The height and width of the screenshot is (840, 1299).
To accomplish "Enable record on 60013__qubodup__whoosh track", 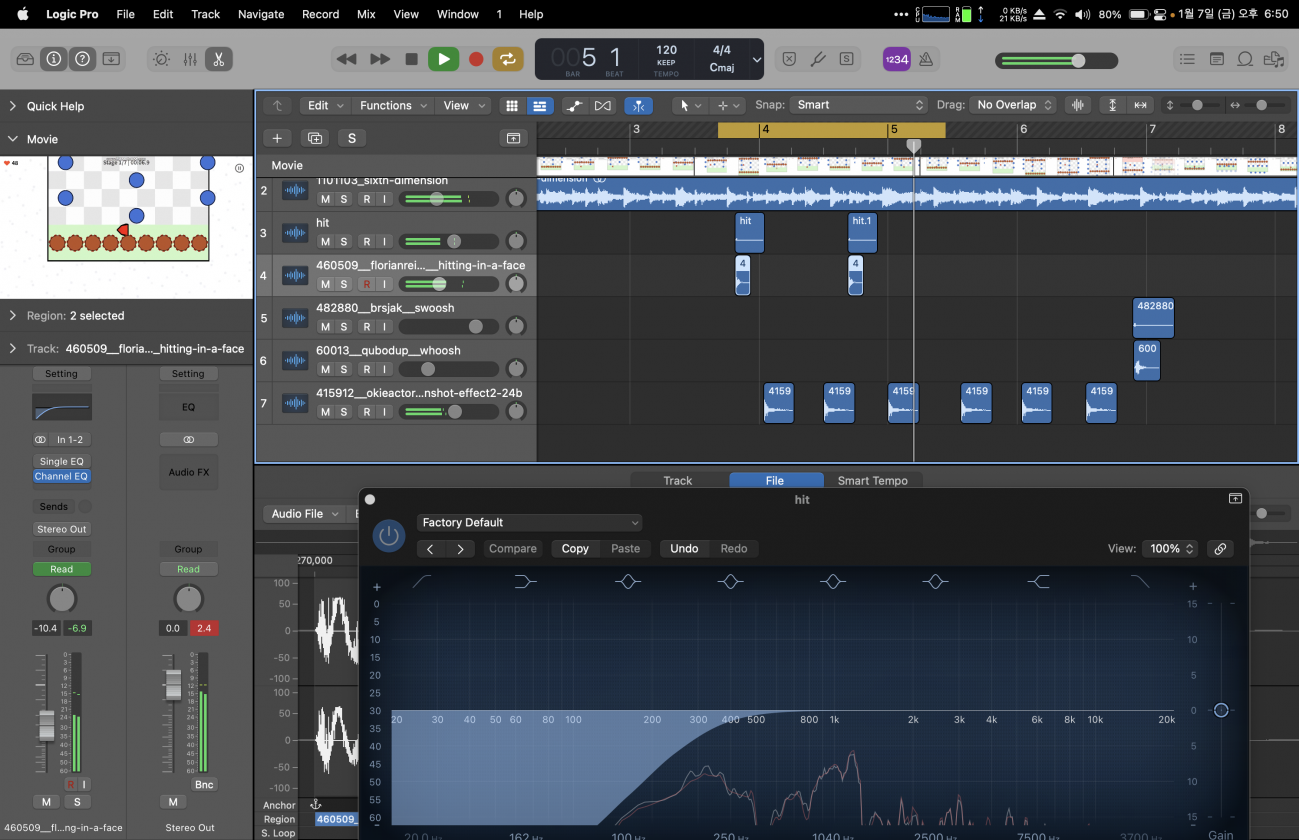I will 367,369.
